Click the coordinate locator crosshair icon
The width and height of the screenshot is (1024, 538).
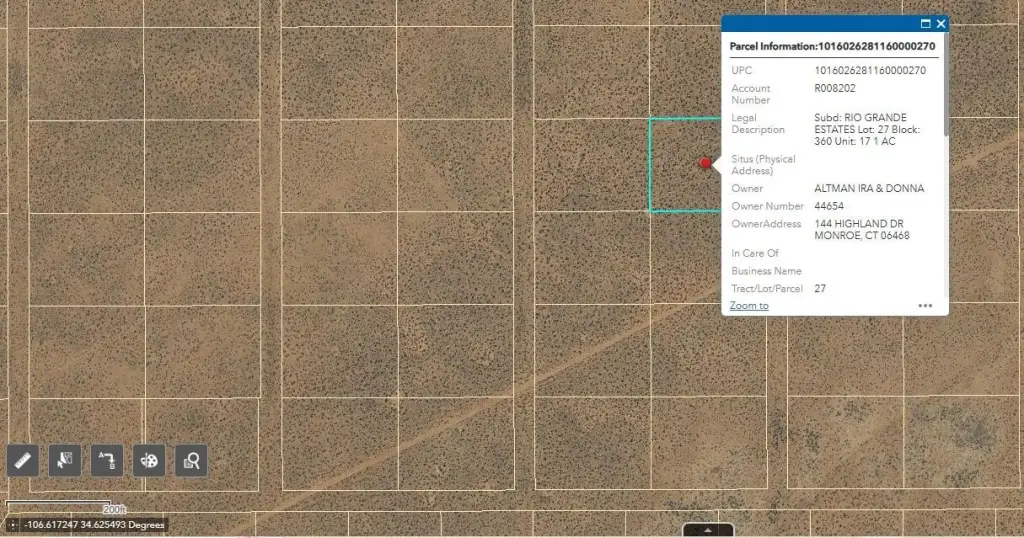point(12,525)
